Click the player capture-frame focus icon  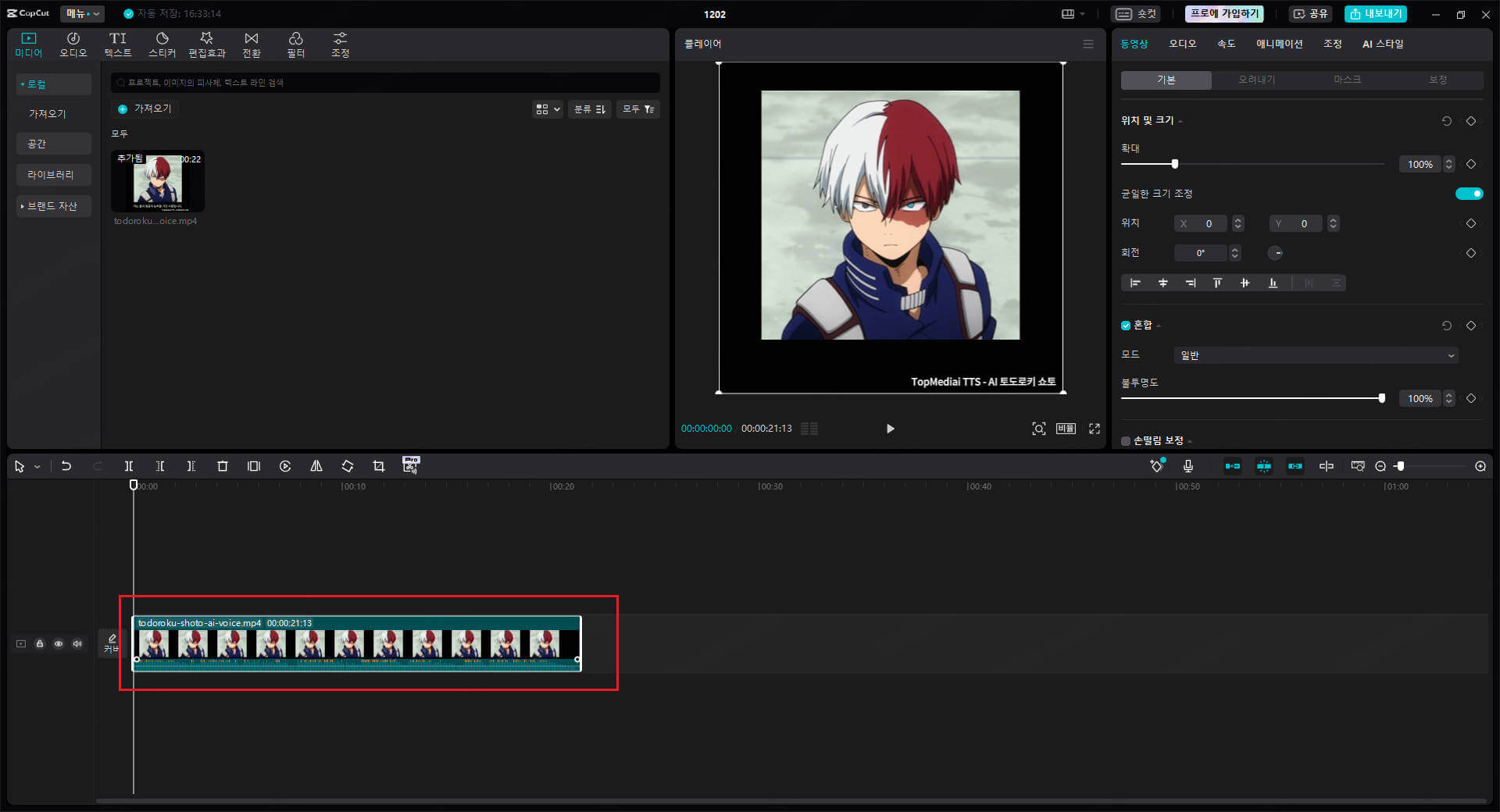(1039, 429)
